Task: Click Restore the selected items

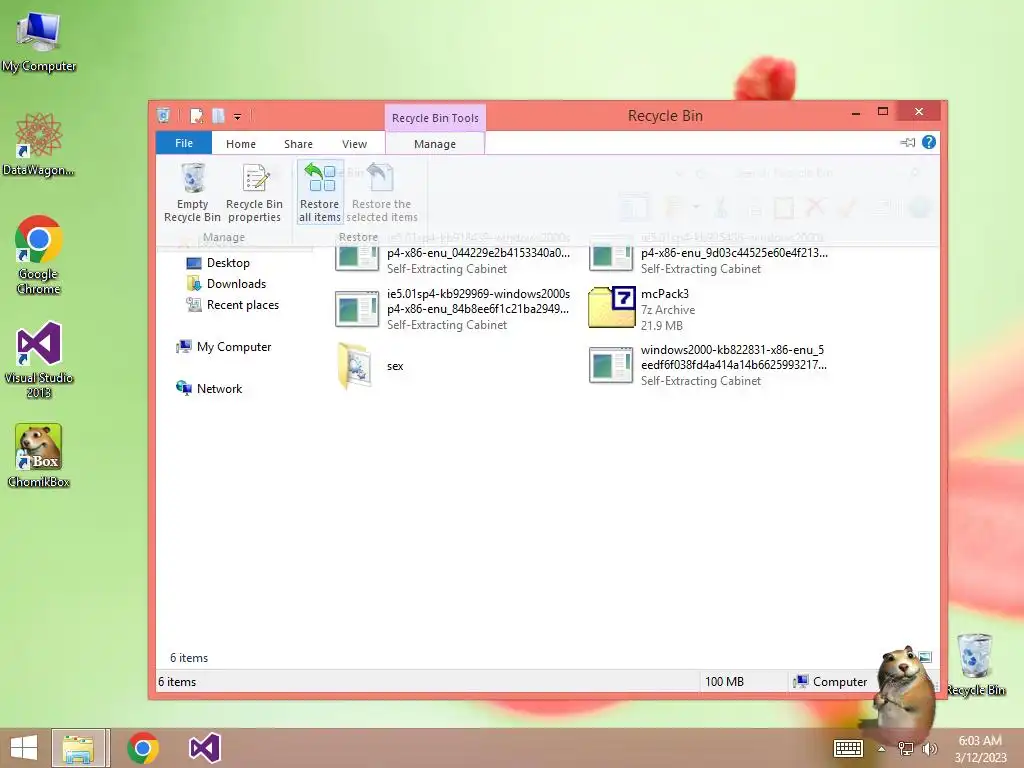Action: point(382,193)
